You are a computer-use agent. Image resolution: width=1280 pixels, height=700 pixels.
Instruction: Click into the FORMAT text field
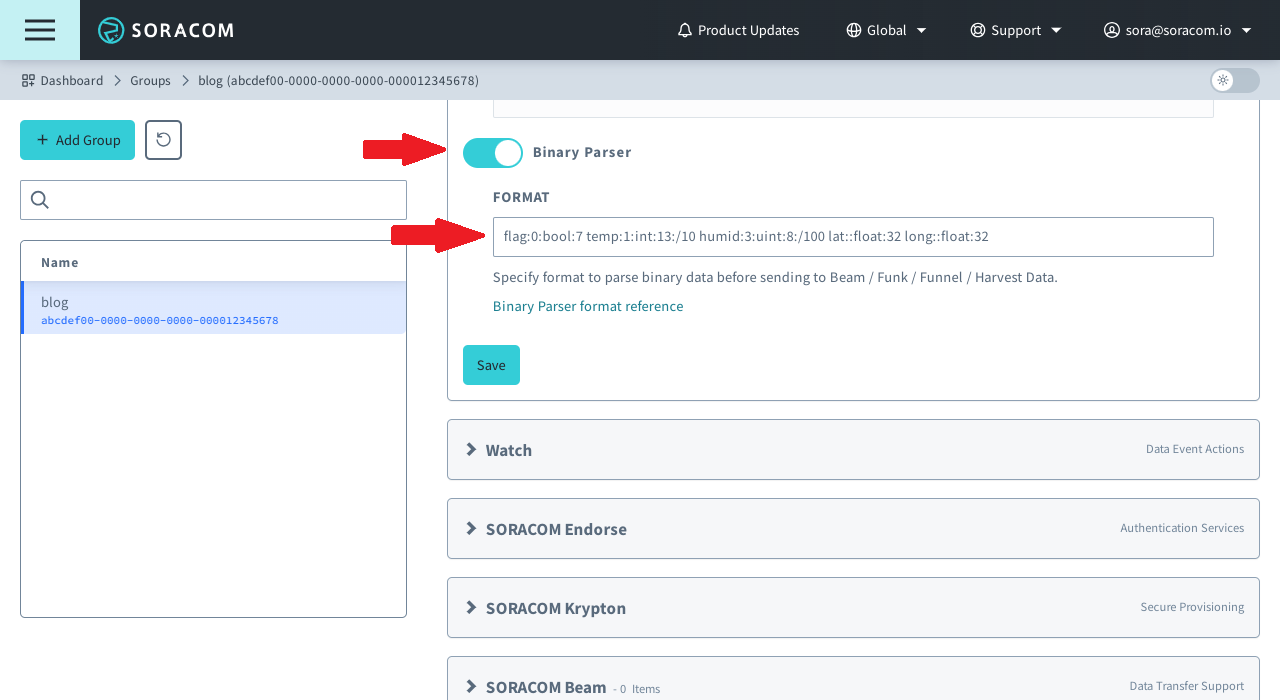[x=852, y=237]
